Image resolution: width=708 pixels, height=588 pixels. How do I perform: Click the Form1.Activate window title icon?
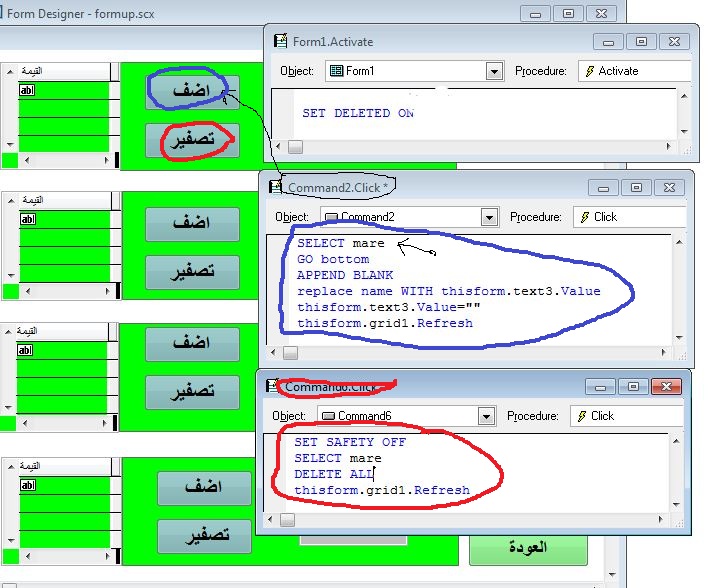(280, 41)
